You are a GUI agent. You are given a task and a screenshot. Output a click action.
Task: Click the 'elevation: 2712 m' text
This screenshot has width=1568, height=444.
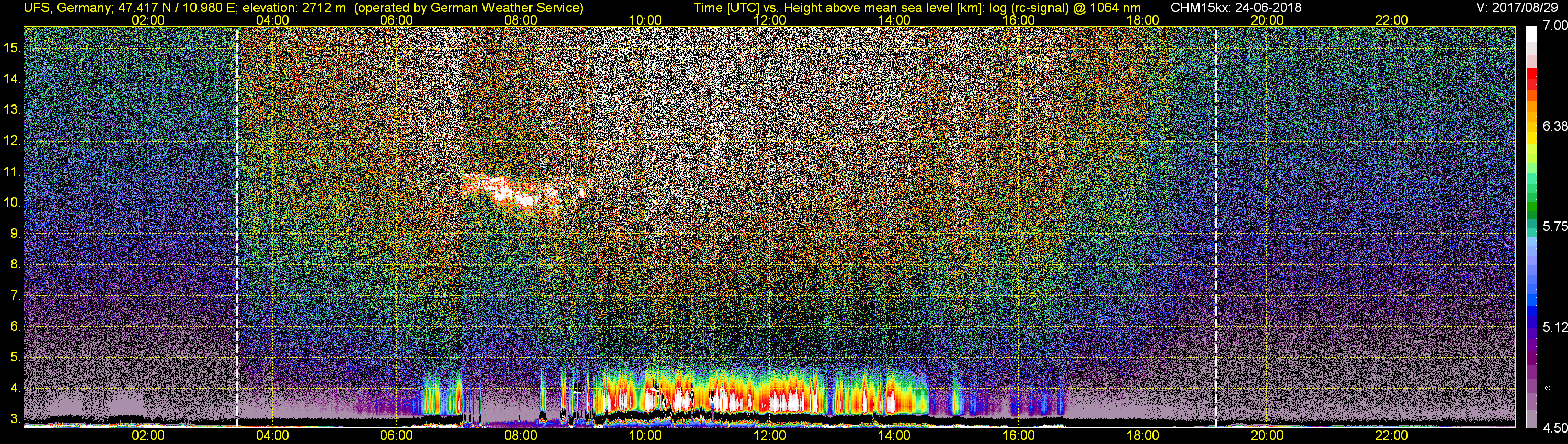pyautogui.click(x=295, y=8)
